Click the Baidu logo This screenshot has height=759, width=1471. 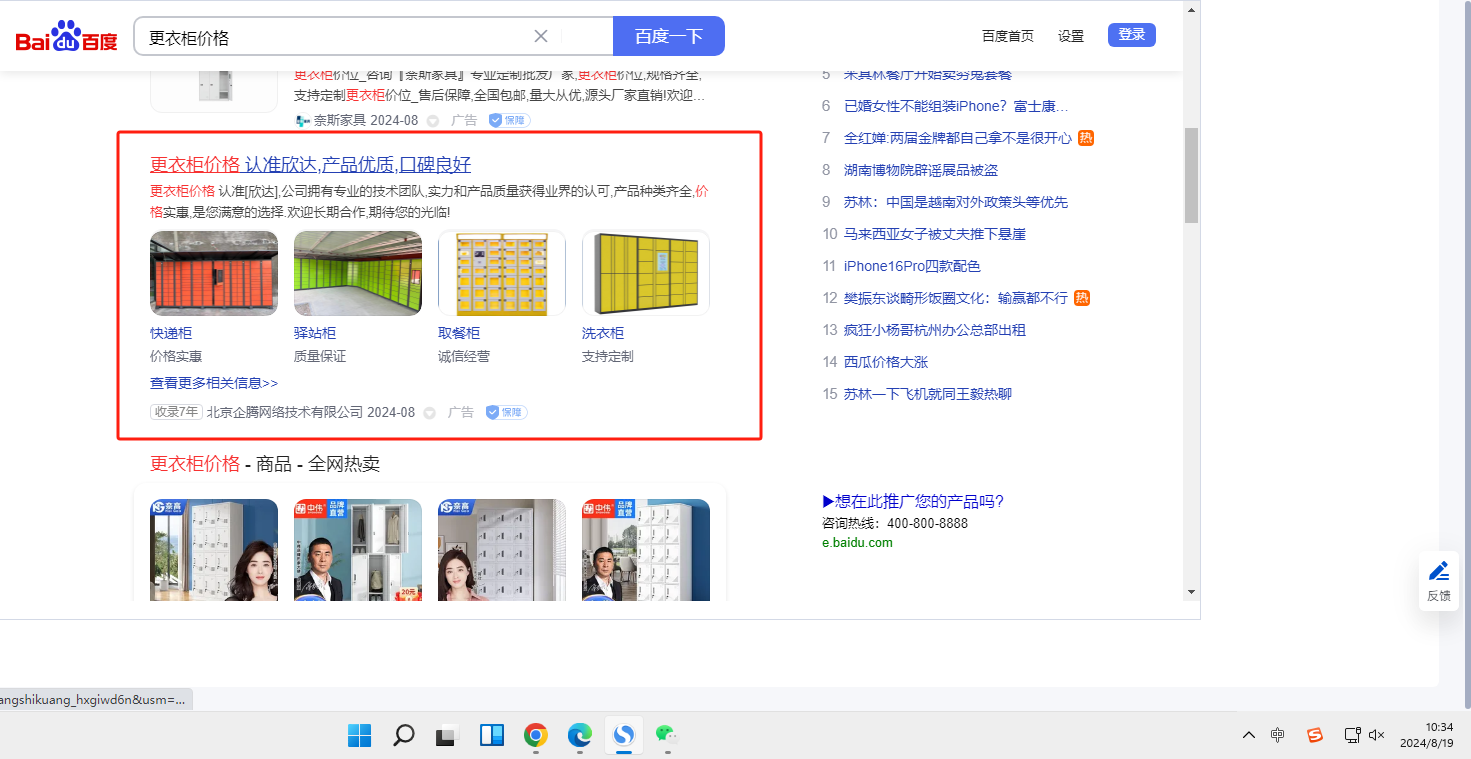click(66, 37)
